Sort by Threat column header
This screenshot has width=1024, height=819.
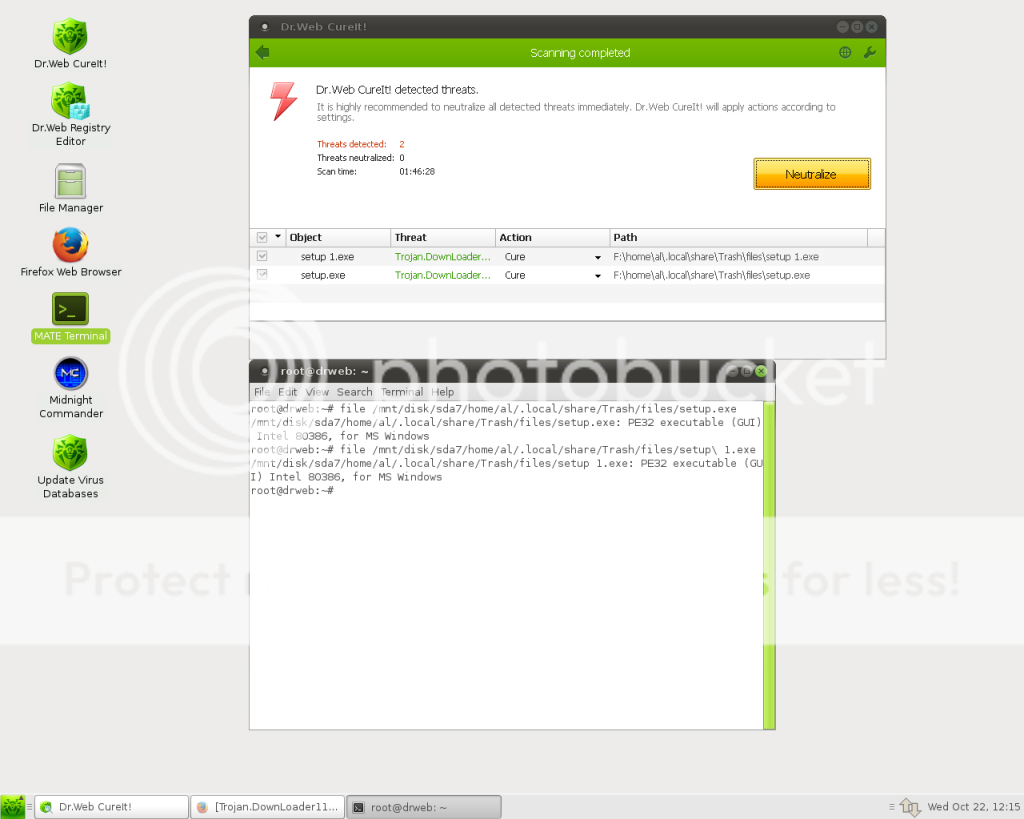[x=443, y=237]
